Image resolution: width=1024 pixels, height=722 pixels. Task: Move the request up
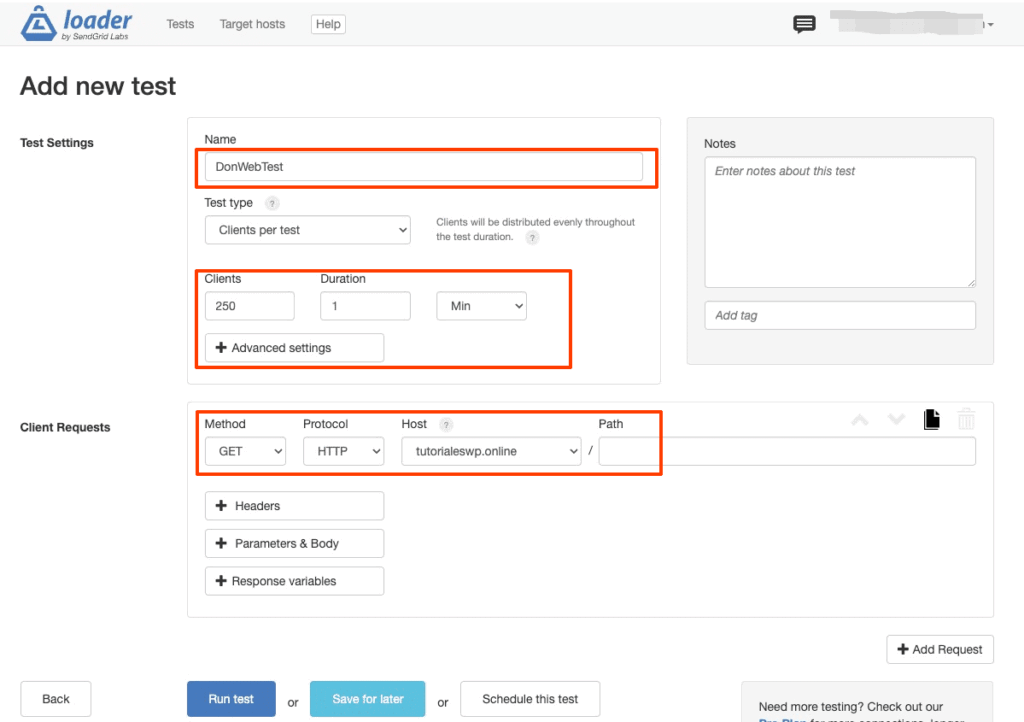click(x=859, y=419)
